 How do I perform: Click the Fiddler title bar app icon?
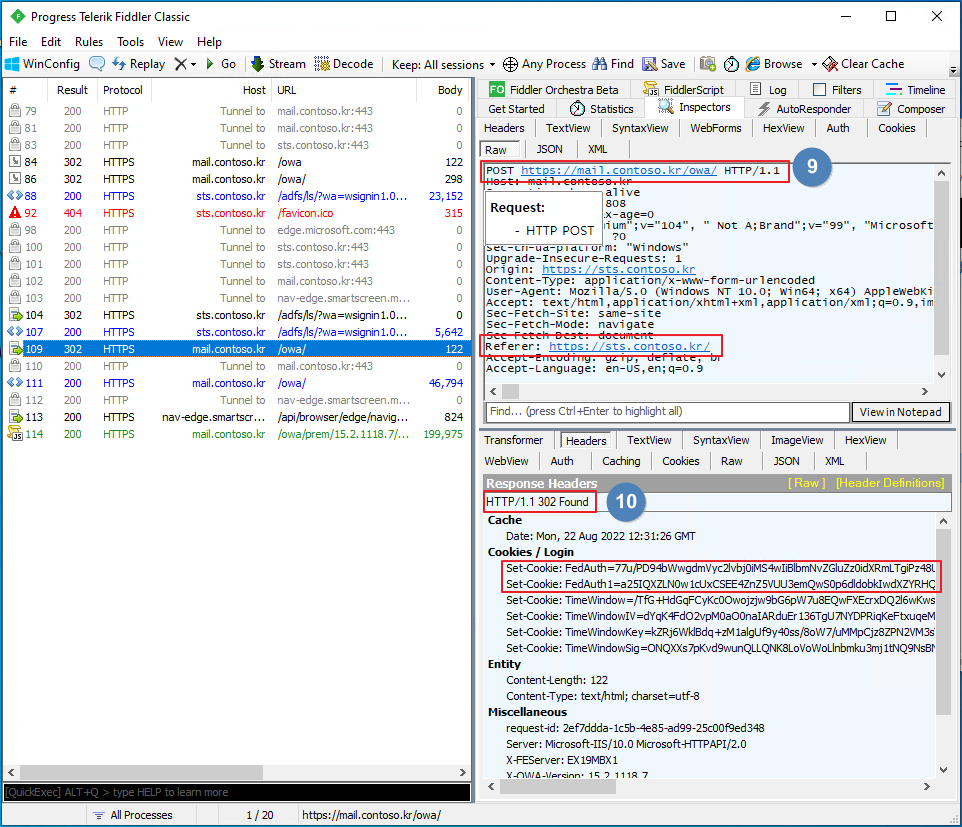(x=17, y=17)
